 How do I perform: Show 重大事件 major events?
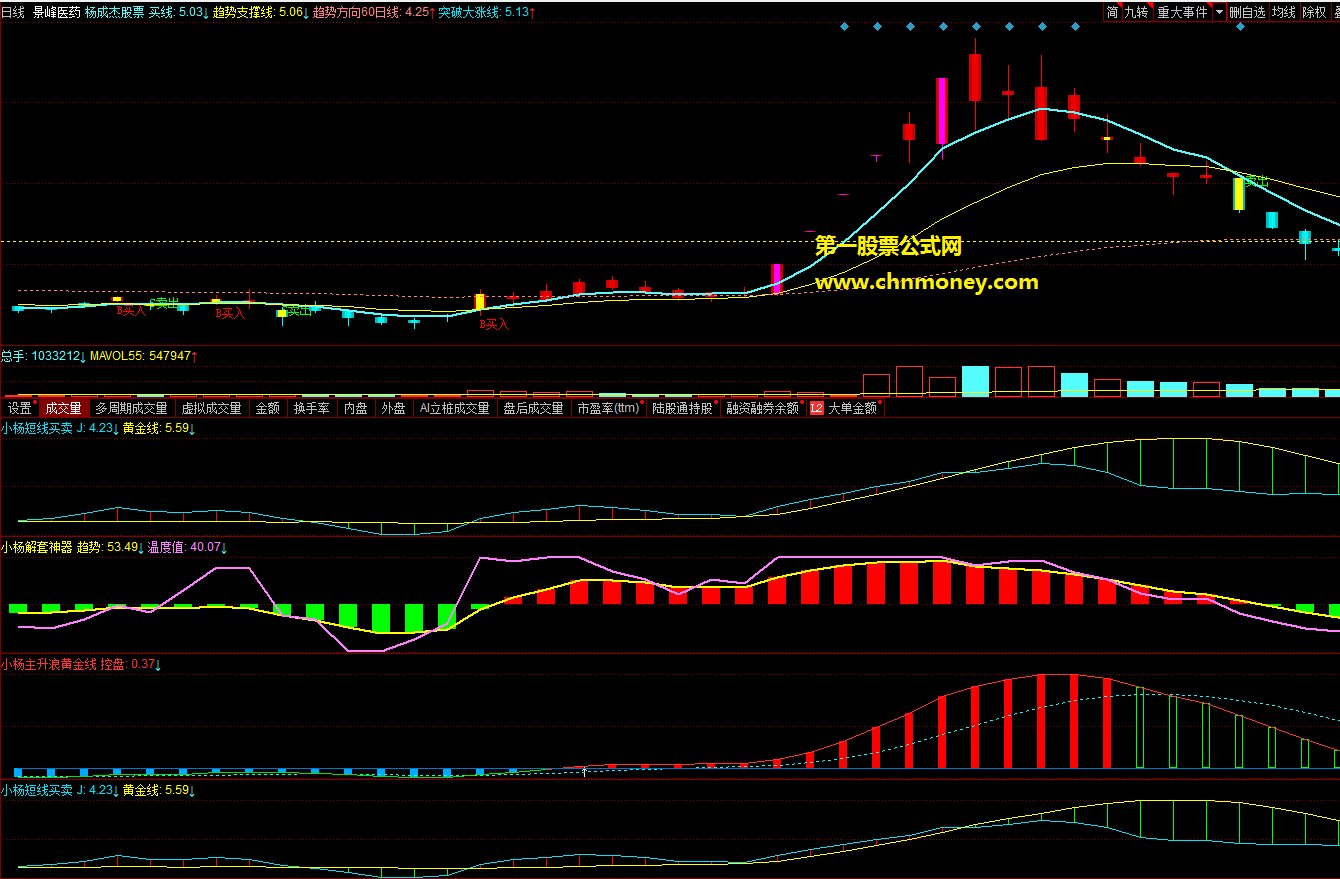point(1182,12)
